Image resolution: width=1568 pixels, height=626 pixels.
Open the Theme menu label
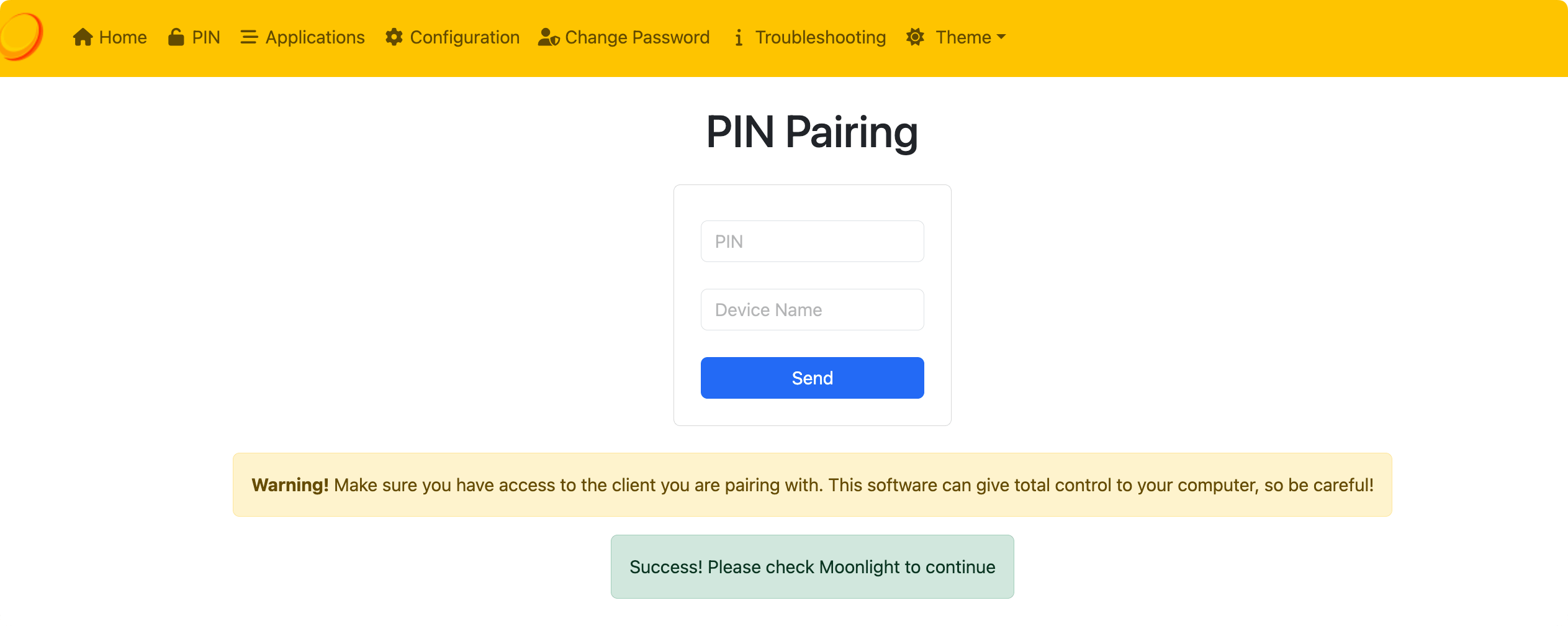[963, 37]
